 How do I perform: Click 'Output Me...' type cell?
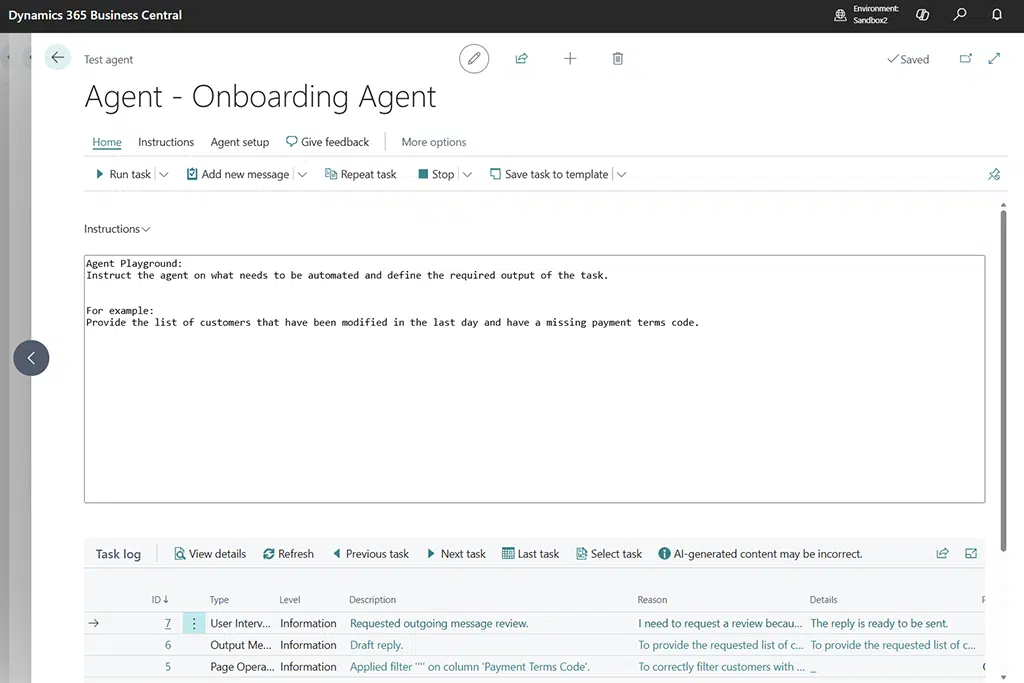click(240, 645)
